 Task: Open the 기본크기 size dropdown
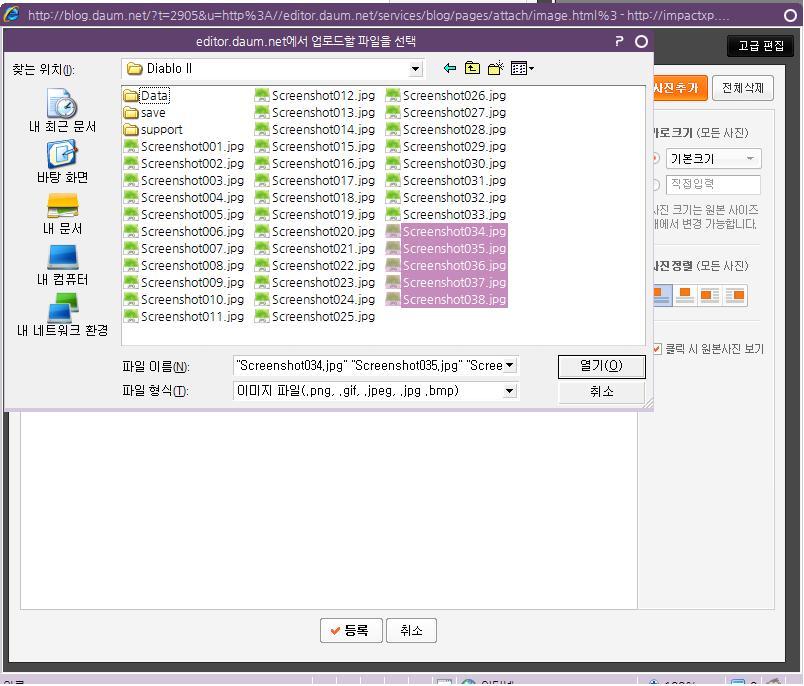(713, 159)
